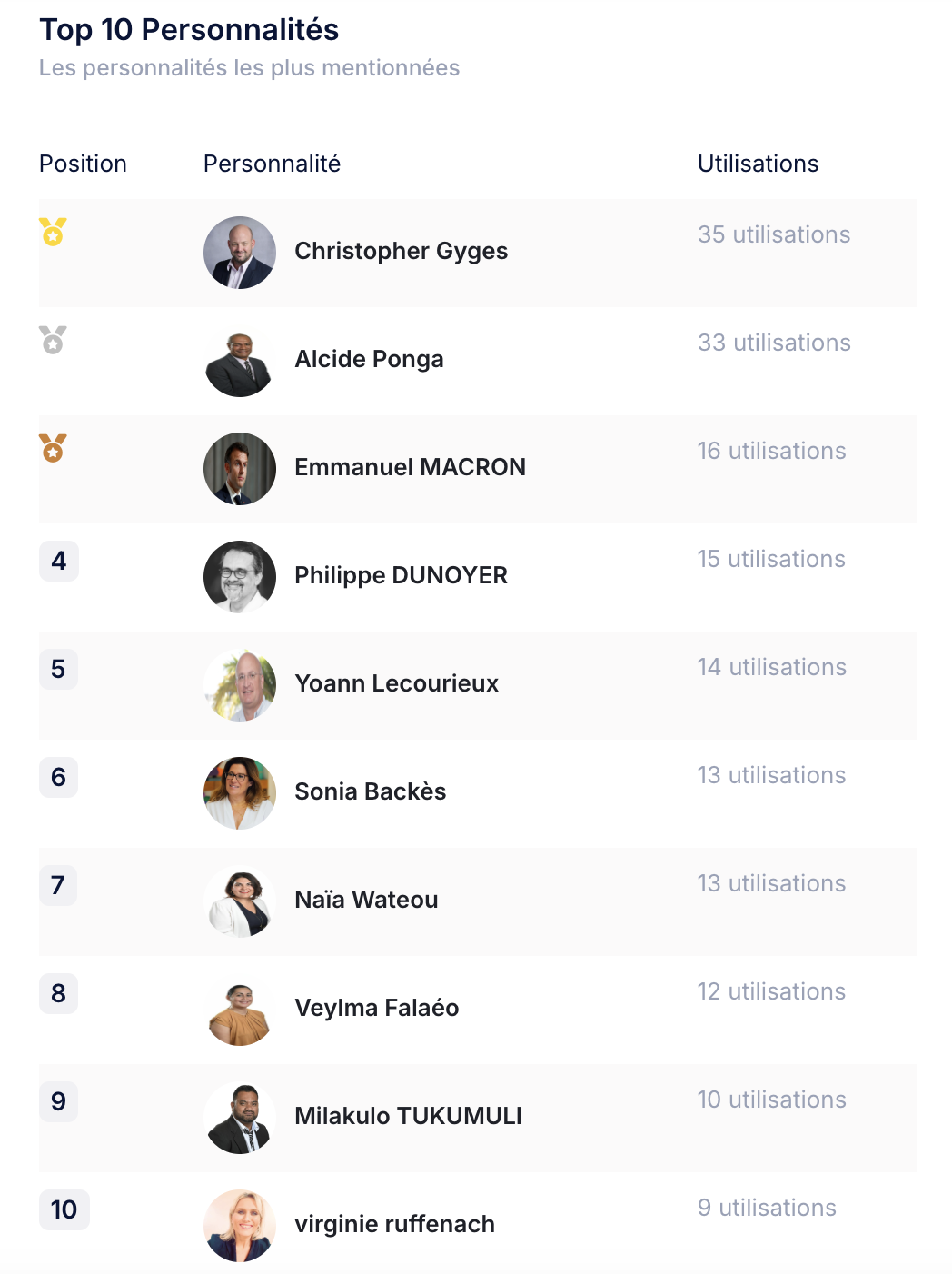952x1274 pixels.
Task: Click Emmanuel MACRON's portrait
Action: [x=240, y=469]
